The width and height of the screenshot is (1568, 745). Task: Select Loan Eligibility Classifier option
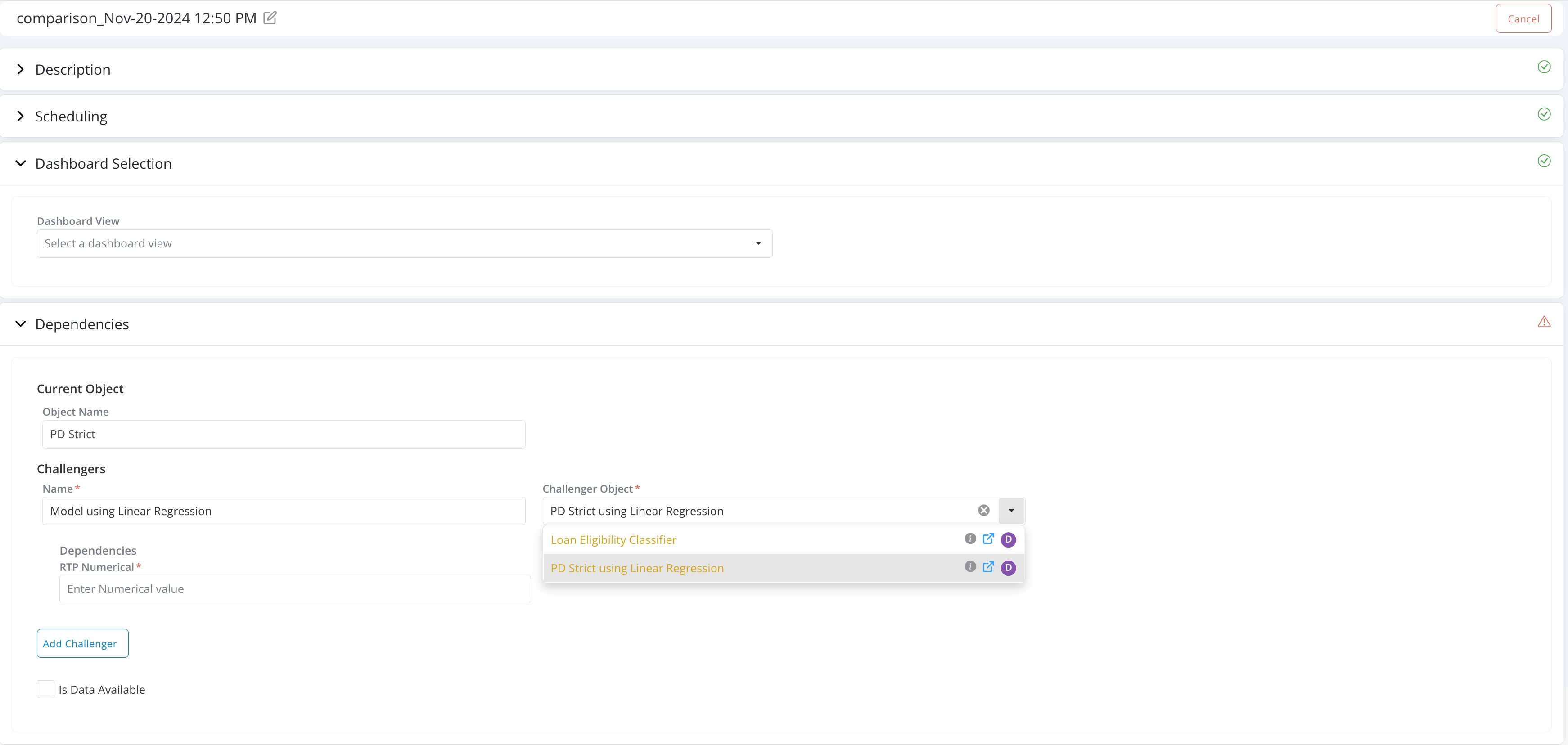pos(613,540)
